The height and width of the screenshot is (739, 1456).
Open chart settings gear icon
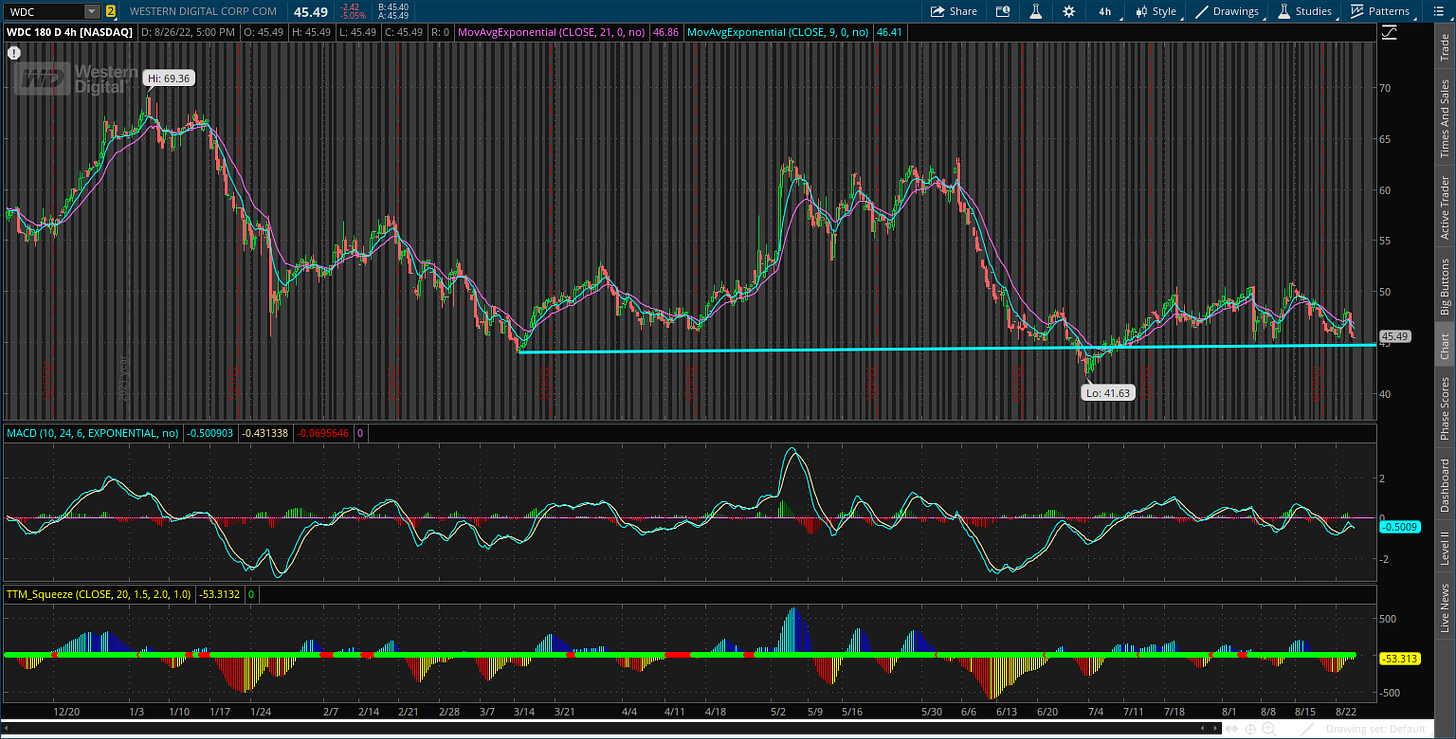coord(1069,12)
